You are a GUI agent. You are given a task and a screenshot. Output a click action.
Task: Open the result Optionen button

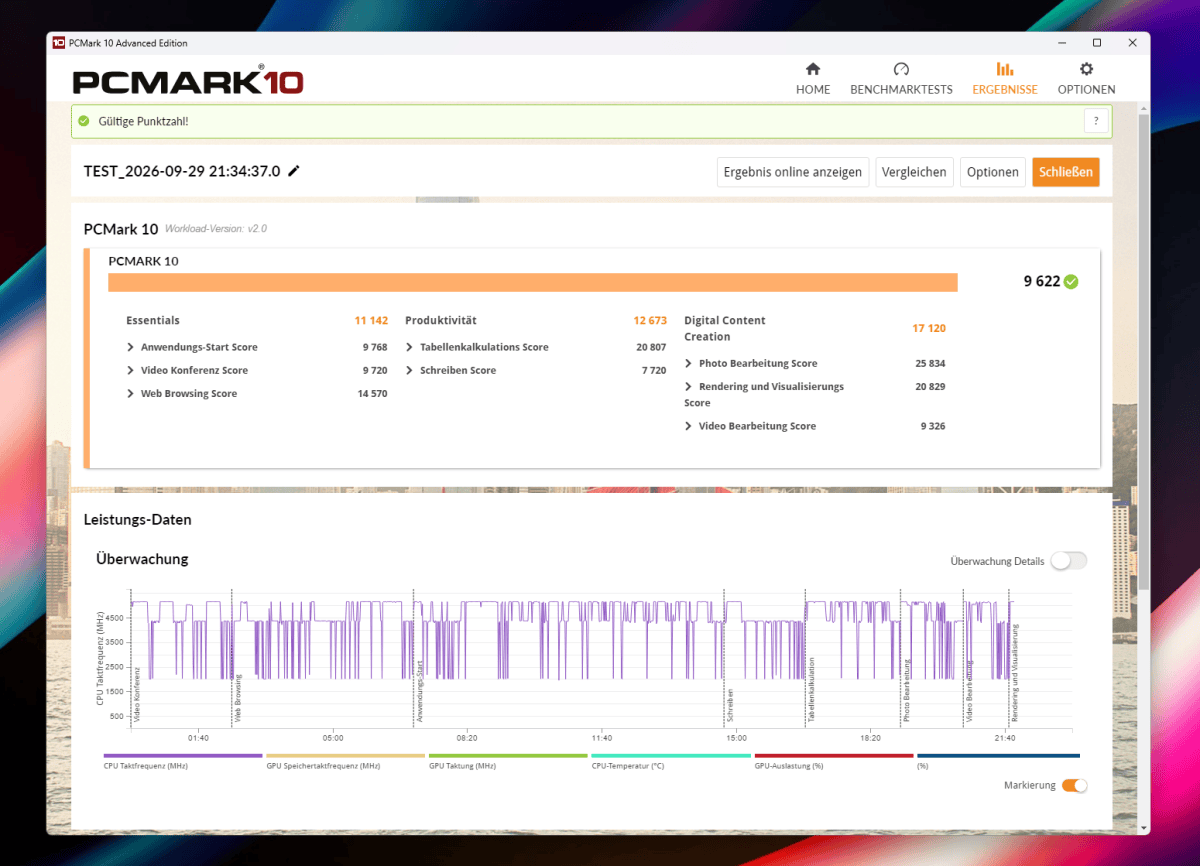click(x=992, y=172)
